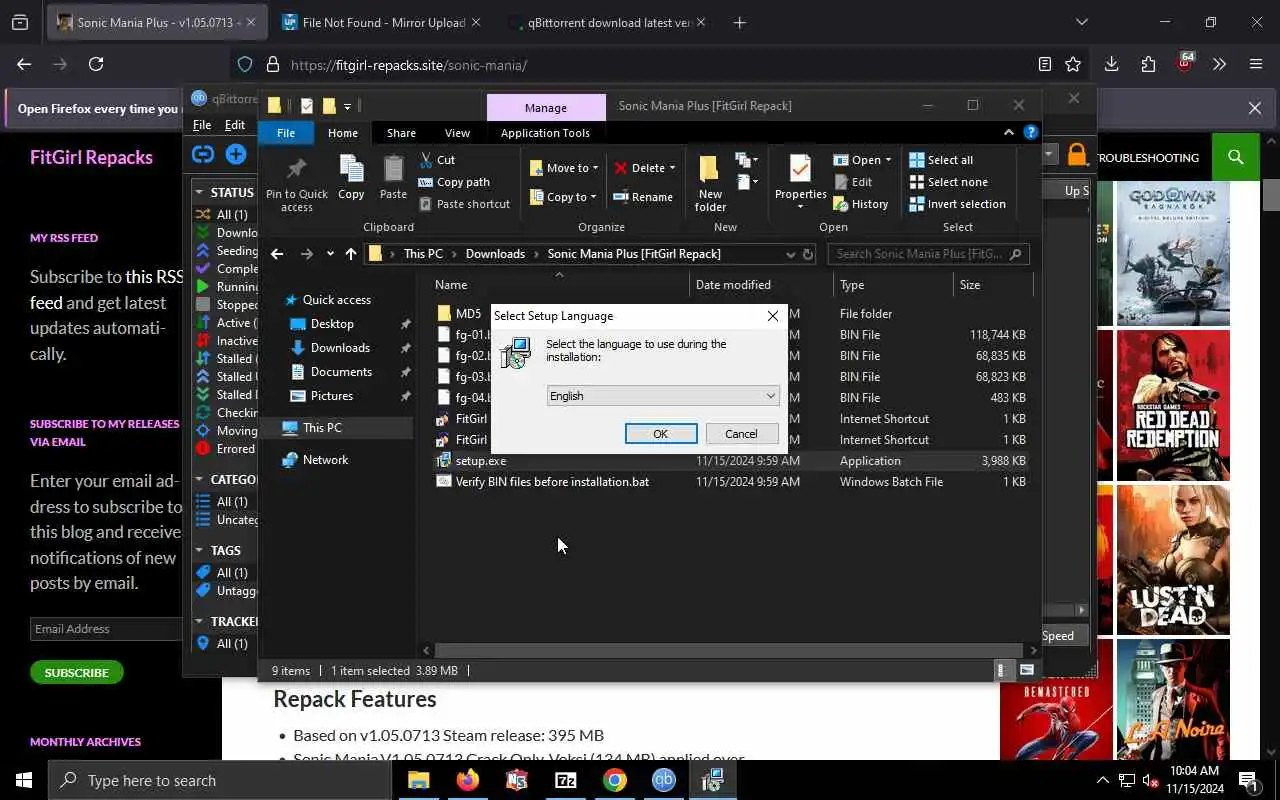
Task: Collapse the Explorer ribbon
Action: 1008,132
